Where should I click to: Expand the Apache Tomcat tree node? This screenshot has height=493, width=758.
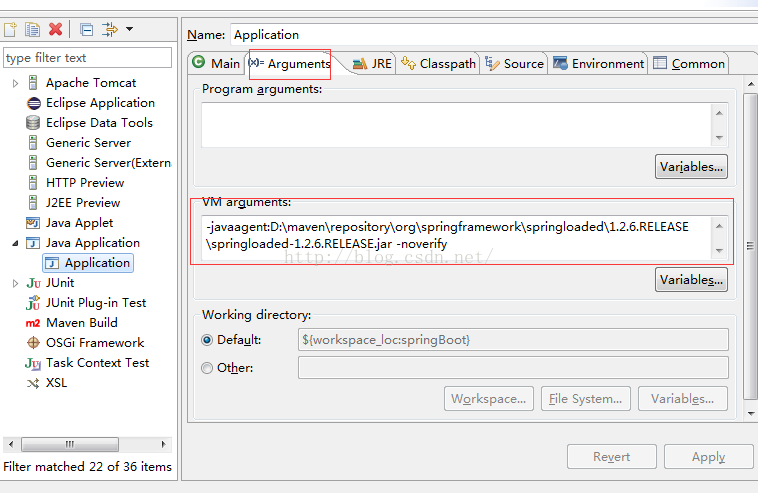click(x=15, y=83)
